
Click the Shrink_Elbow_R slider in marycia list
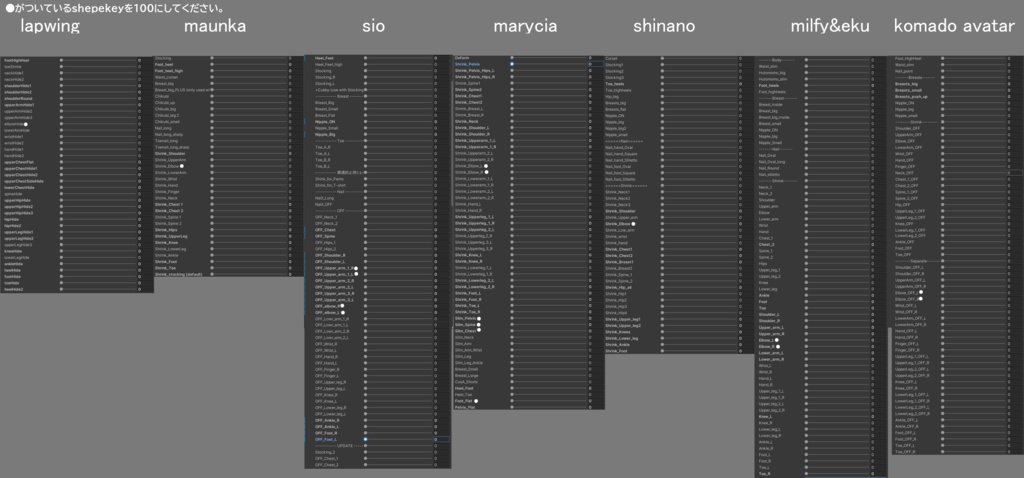click(549, 172)
